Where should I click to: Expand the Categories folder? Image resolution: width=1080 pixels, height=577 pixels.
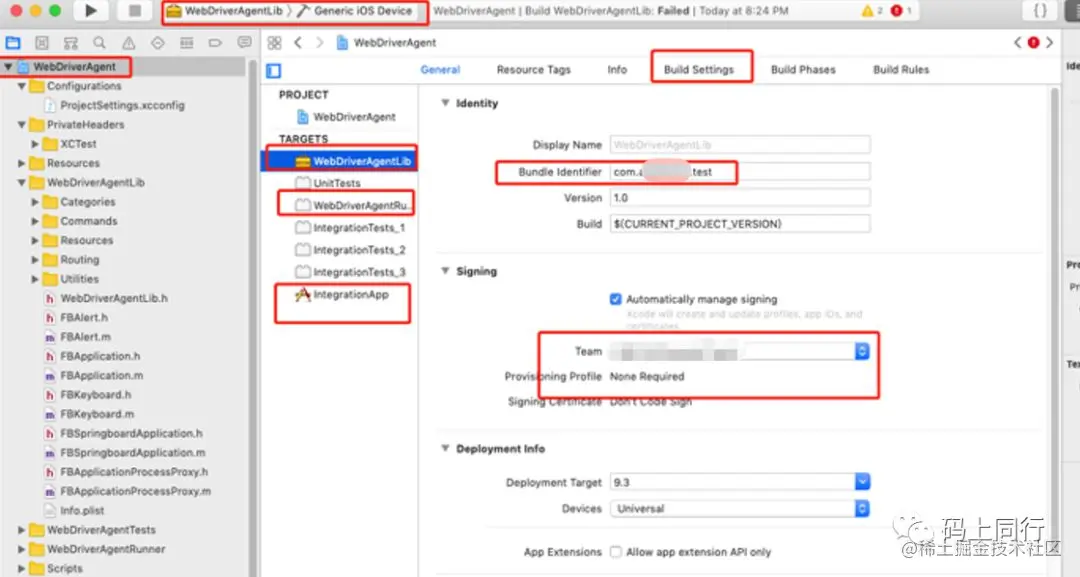35,202
